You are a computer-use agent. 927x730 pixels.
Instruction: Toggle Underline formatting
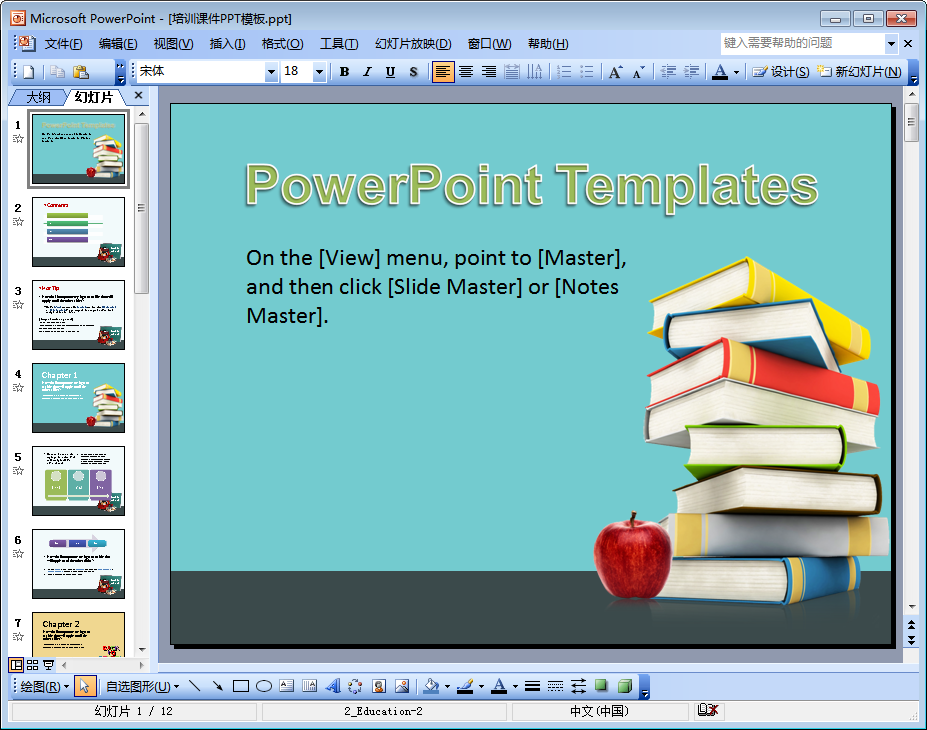click(x=390, y=72)
